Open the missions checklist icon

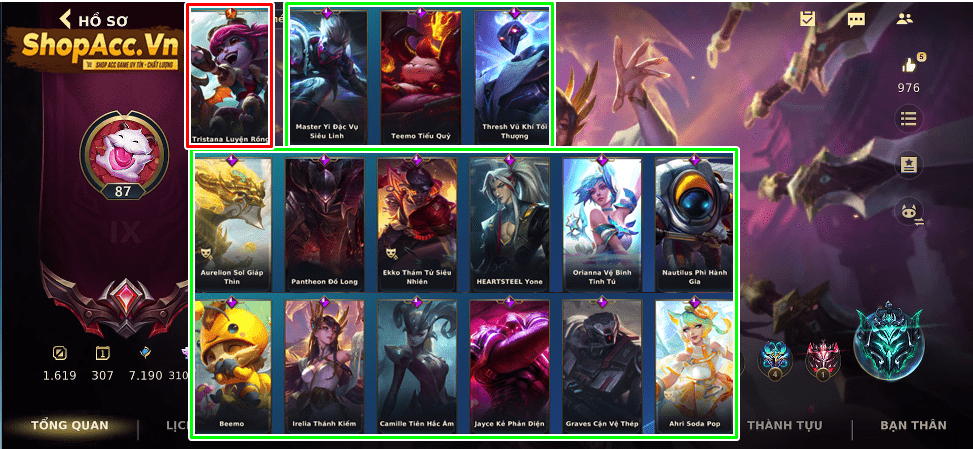click(807, 19)
